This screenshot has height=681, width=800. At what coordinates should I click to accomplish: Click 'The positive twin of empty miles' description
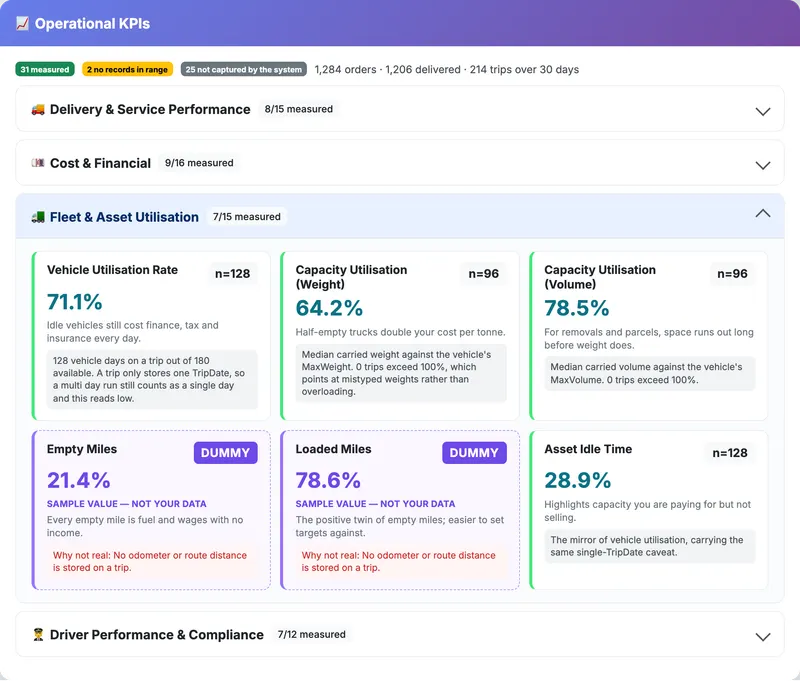click(399, 526)
